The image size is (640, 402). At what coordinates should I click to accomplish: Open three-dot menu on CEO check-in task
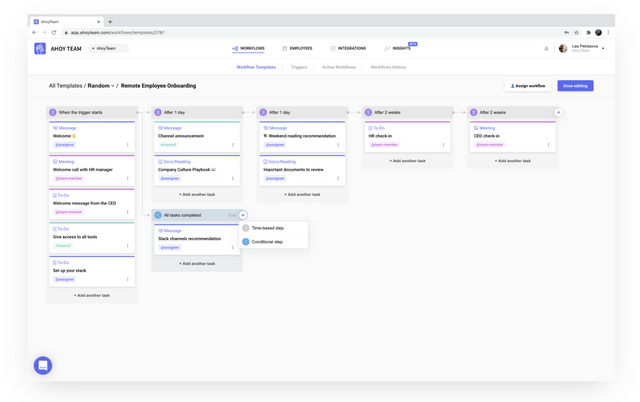click(548, 144)
